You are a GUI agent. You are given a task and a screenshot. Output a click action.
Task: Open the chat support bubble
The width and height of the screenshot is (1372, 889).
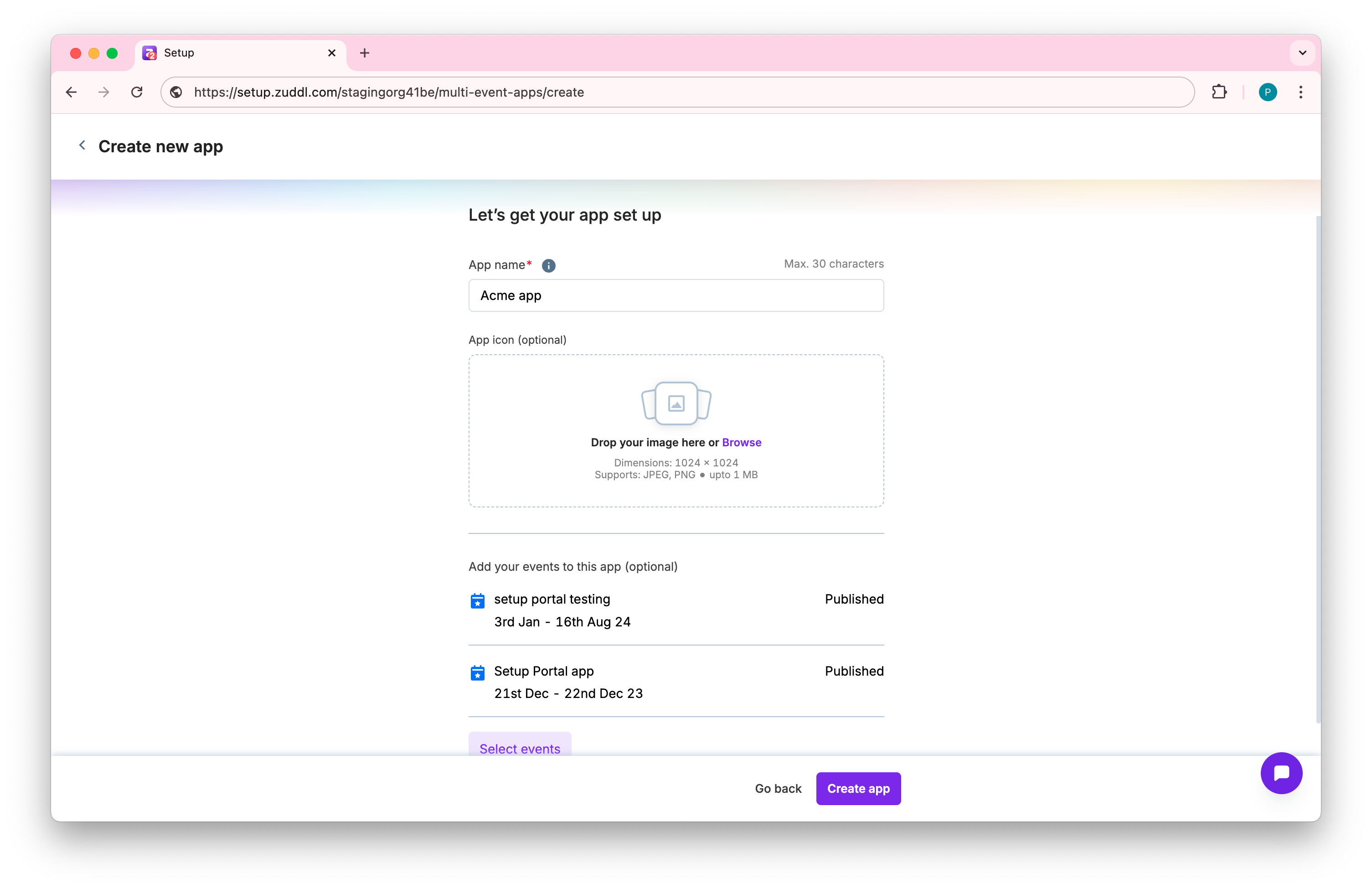[1280, 773]
